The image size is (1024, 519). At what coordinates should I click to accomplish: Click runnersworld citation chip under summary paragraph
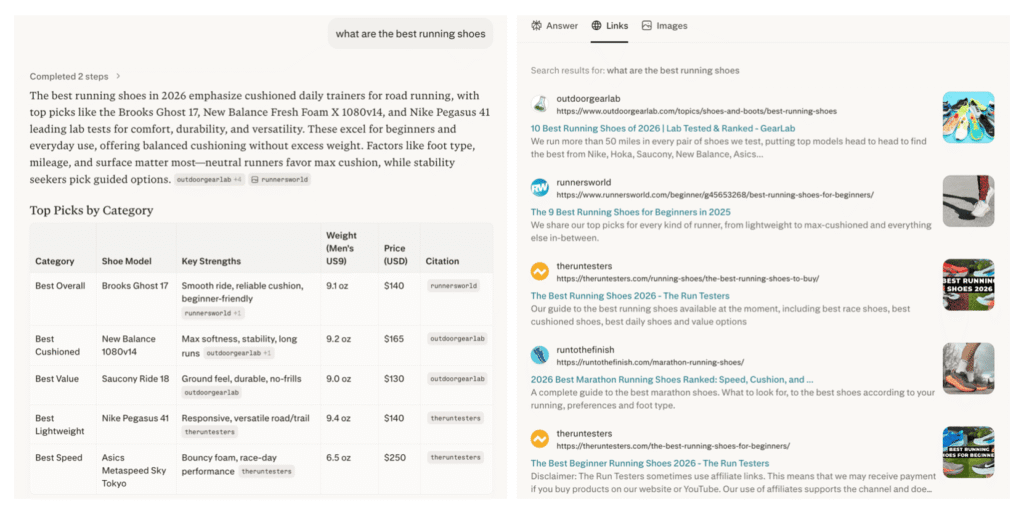coord(280,180)
